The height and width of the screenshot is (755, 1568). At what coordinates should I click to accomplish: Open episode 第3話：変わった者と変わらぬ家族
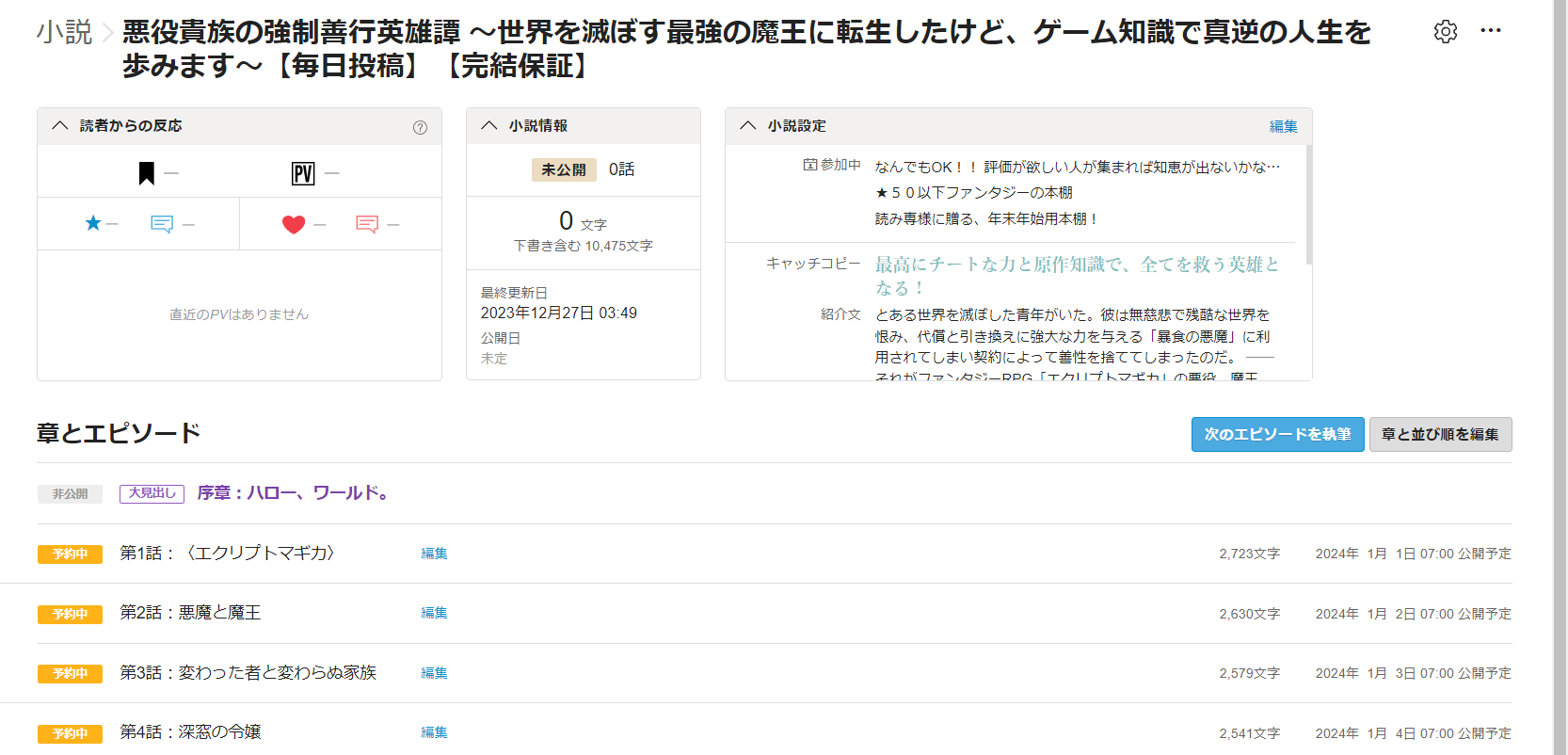click(248, 672)
